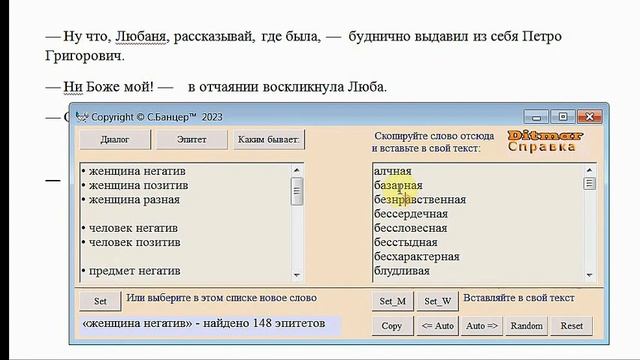This screenshot has width=640, height=360.
Task: Select the epithet «бесстыдная»
Action: tap(406, 242)
